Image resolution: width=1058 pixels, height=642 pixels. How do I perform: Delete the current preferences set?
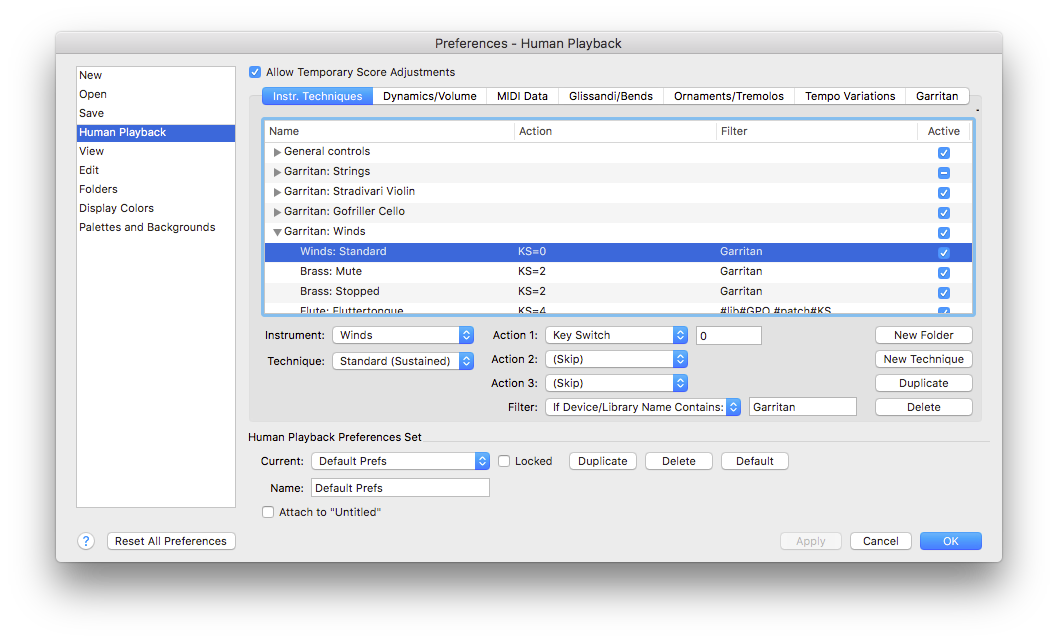(679, 461)
